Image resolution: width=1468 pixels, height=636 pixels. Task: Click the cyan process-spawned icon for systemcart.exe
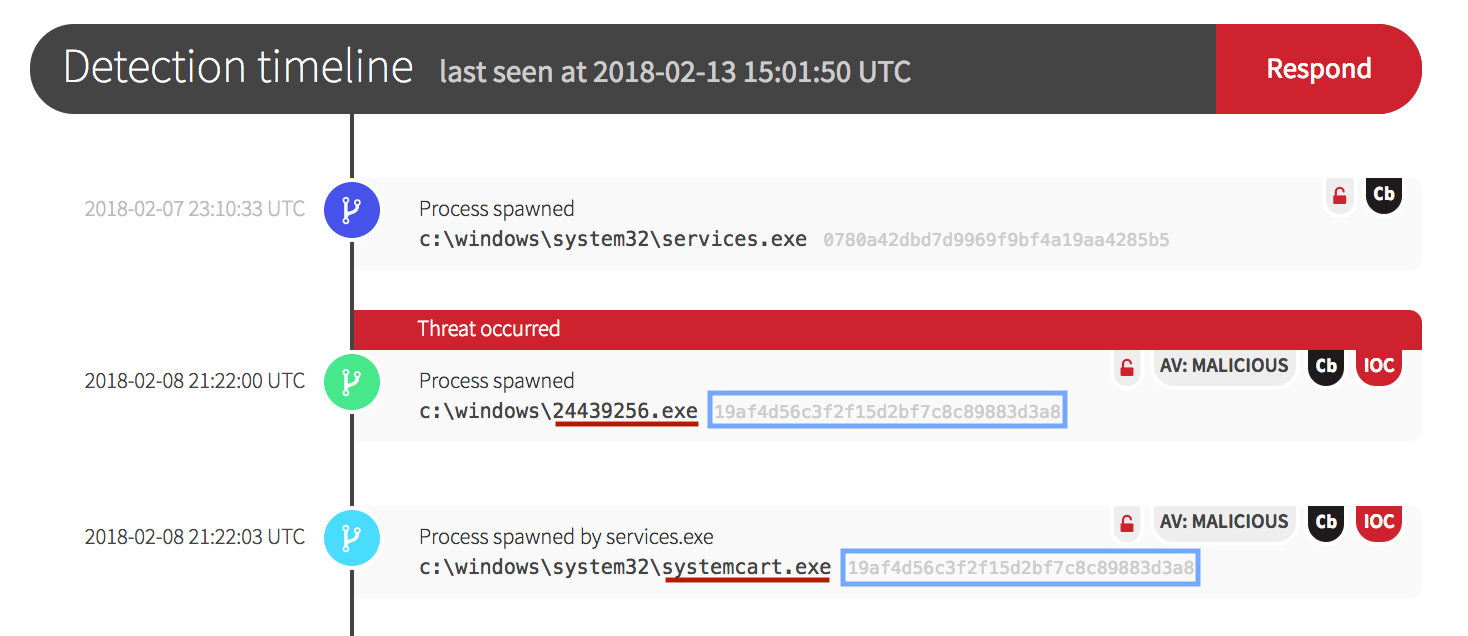(352, 538)
